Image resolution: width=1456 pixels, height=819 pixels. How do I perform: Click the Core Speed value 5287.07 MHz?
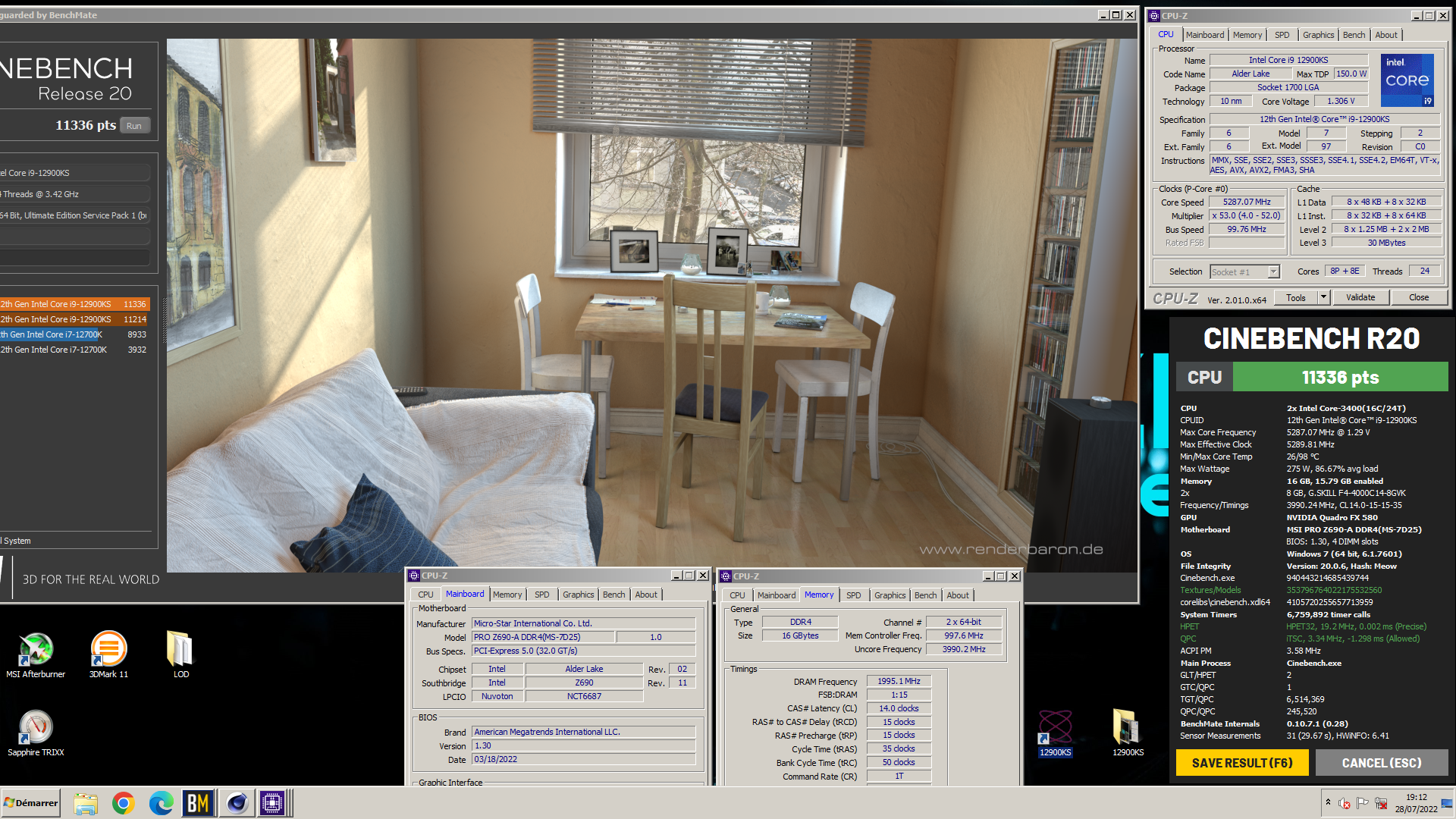click(1247, 202)
